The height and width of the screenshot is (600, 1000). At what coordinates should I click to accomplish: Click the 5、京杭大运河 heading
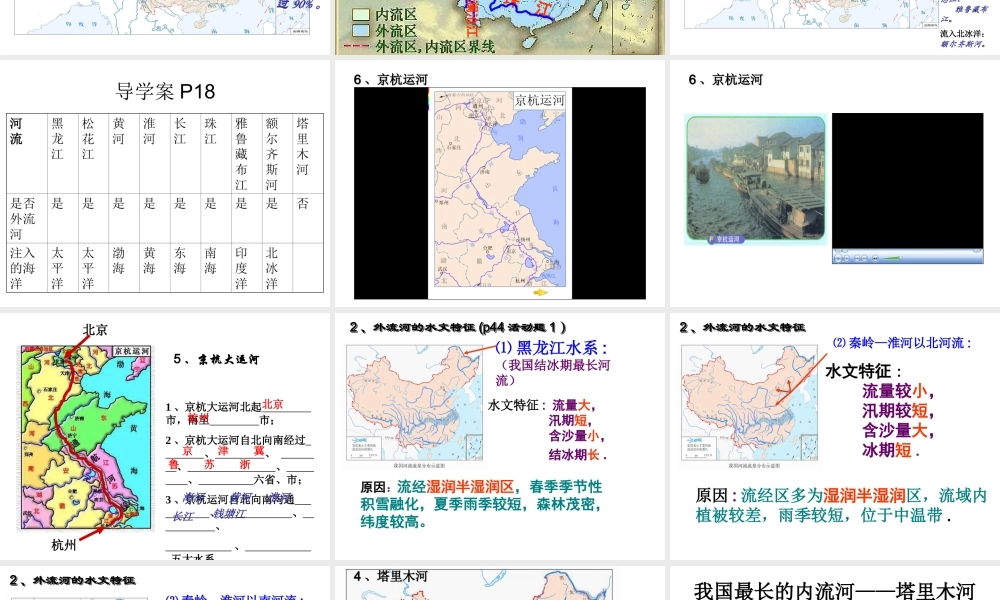coord(216,359)
